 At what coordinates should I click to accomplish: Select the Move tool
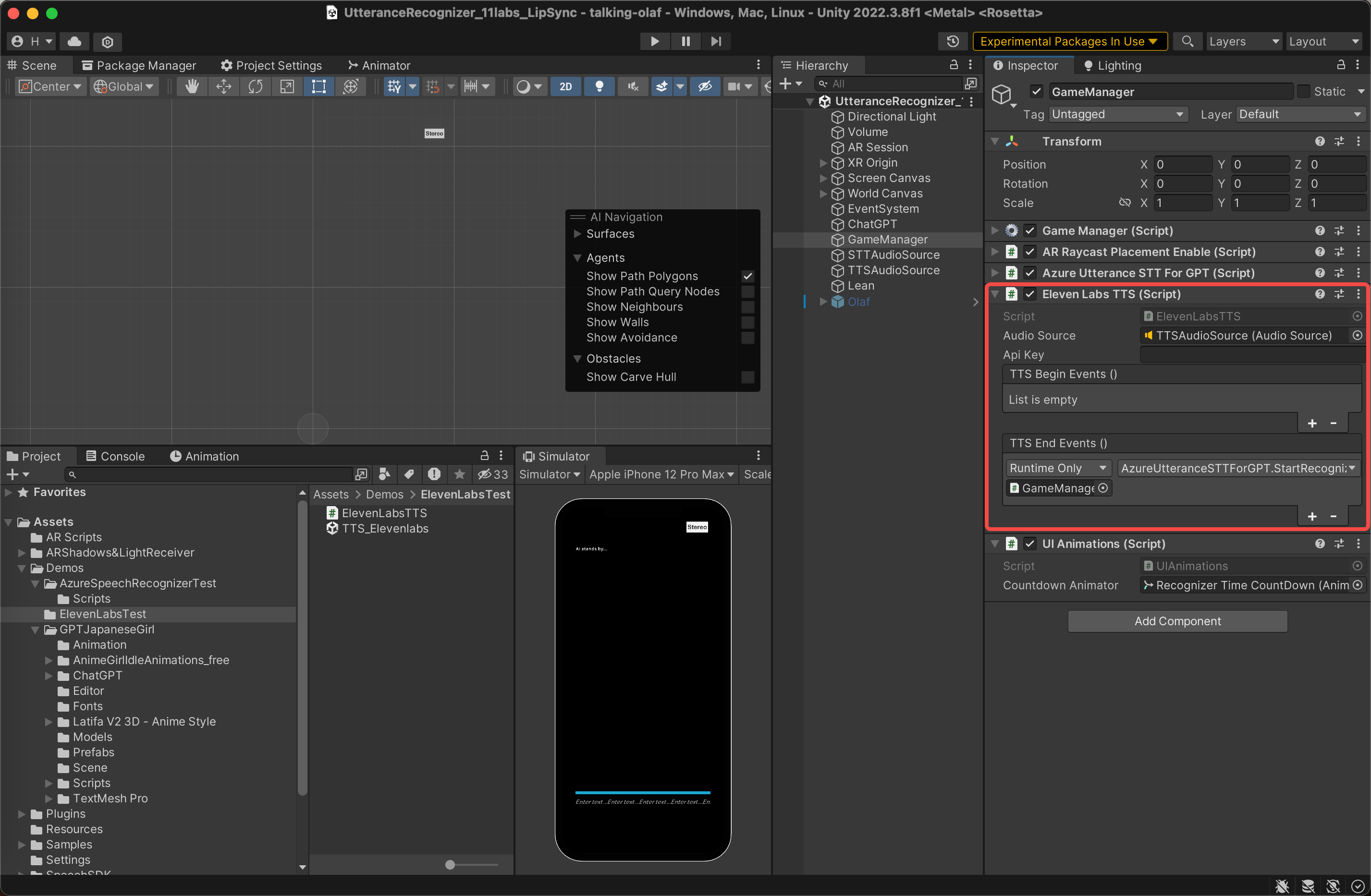tap(223, 86)
